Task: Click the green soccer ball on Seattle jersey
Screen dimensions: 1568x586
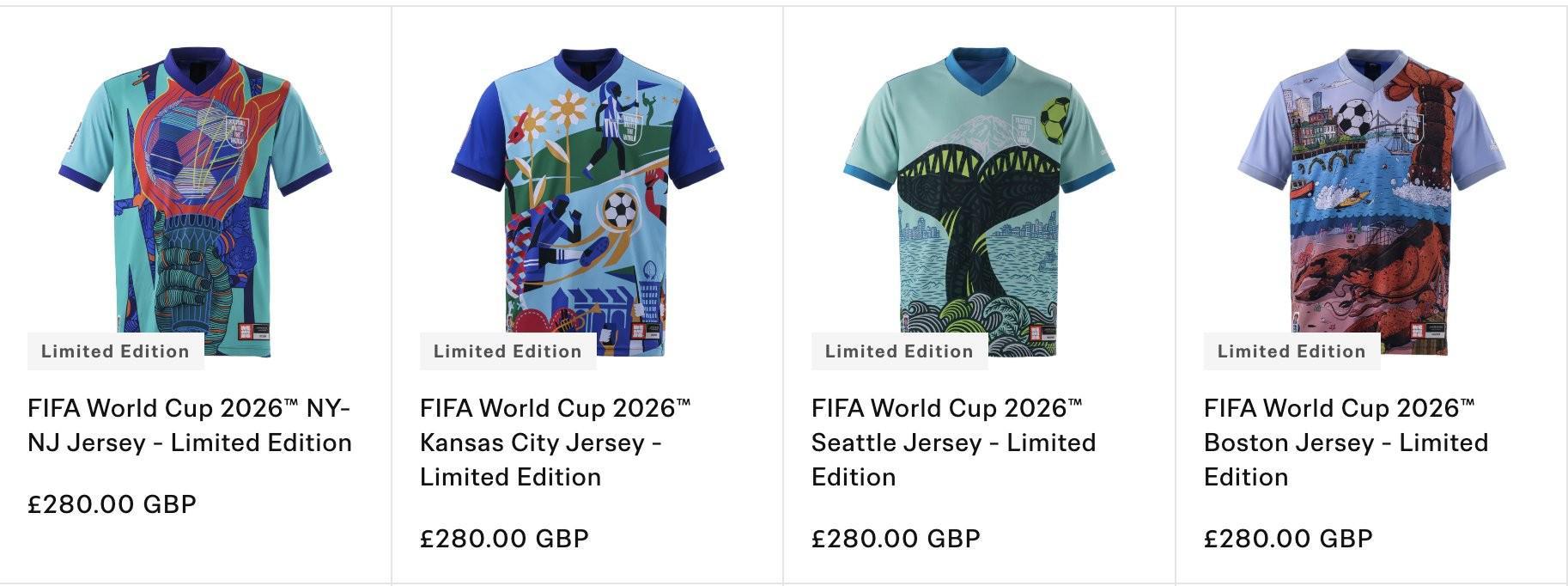Action: coord(1056,120)
